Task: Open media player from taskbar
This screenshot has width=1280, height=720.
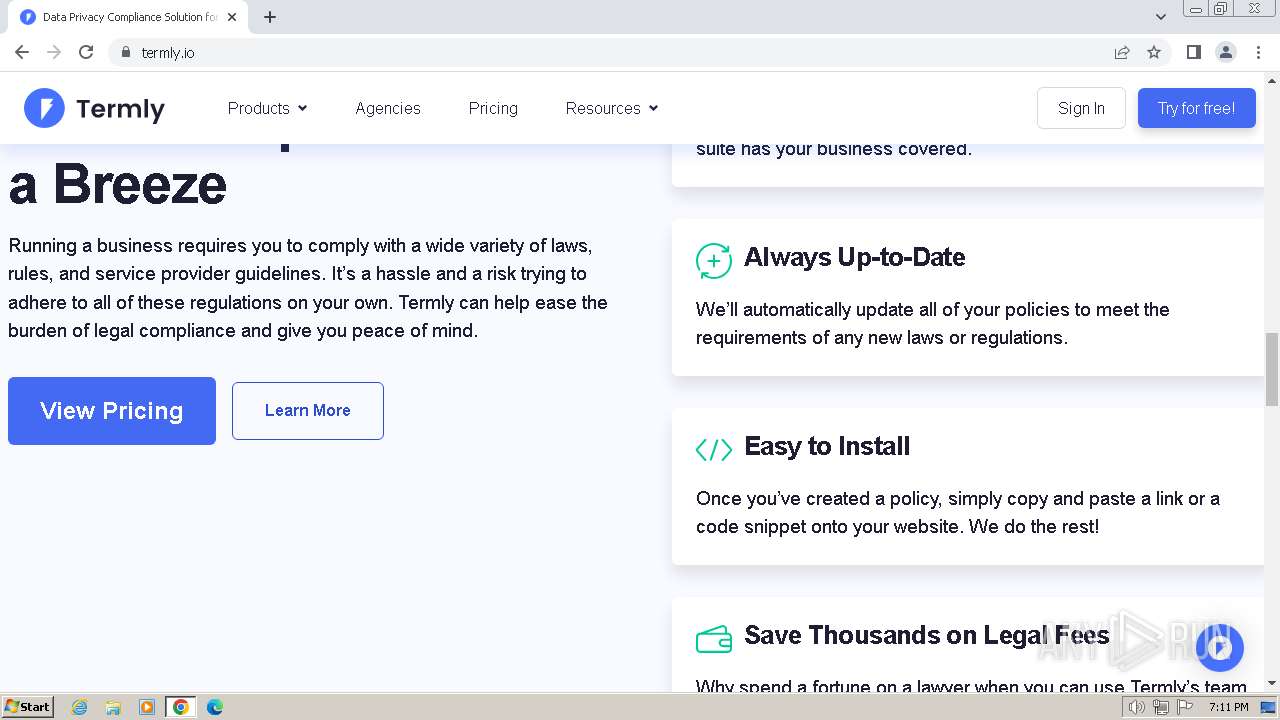Action: coord(147,707)
